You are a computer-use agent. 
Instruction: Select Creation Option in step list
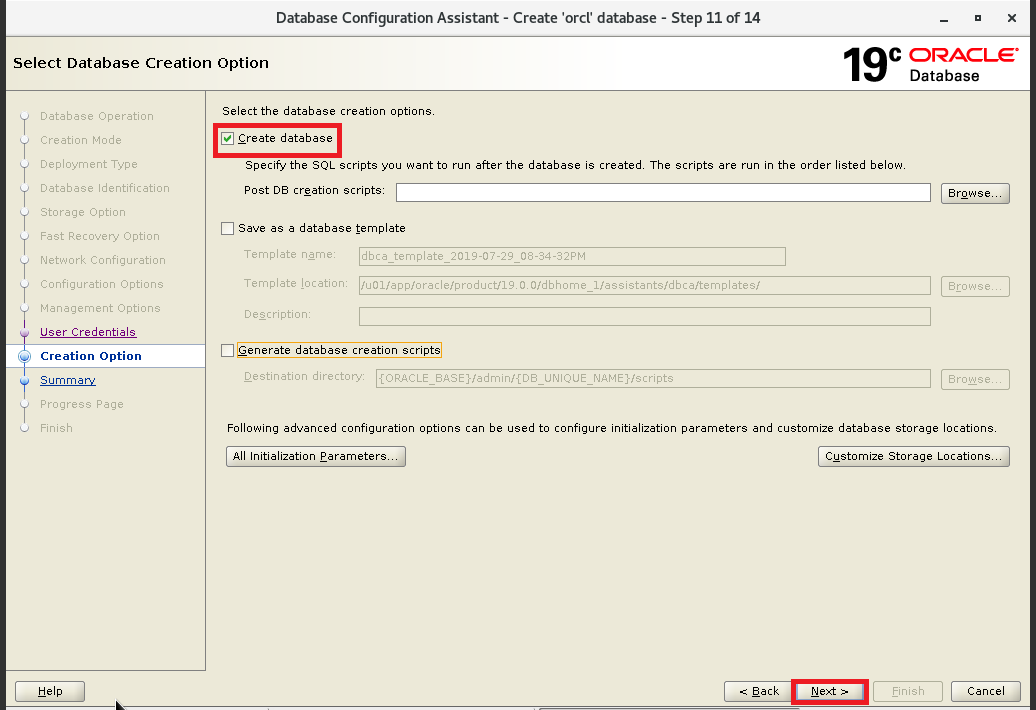[x=91, y=356]
